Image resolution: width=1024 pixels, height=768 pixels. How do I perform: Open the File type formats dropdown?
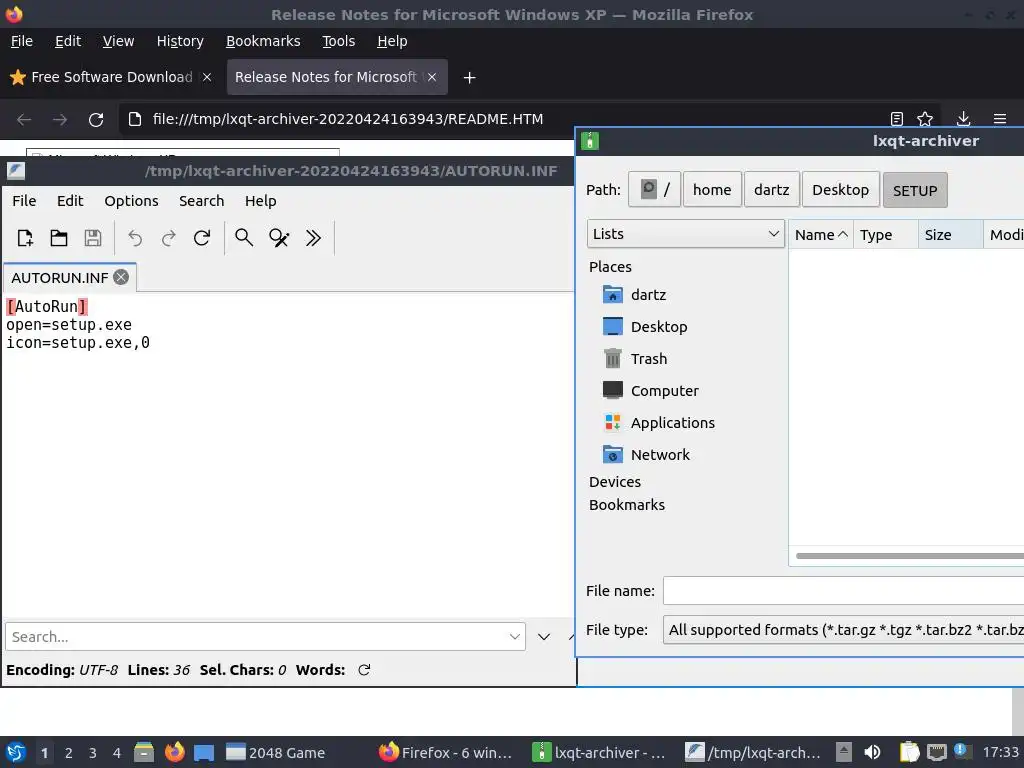click(843, 630)
